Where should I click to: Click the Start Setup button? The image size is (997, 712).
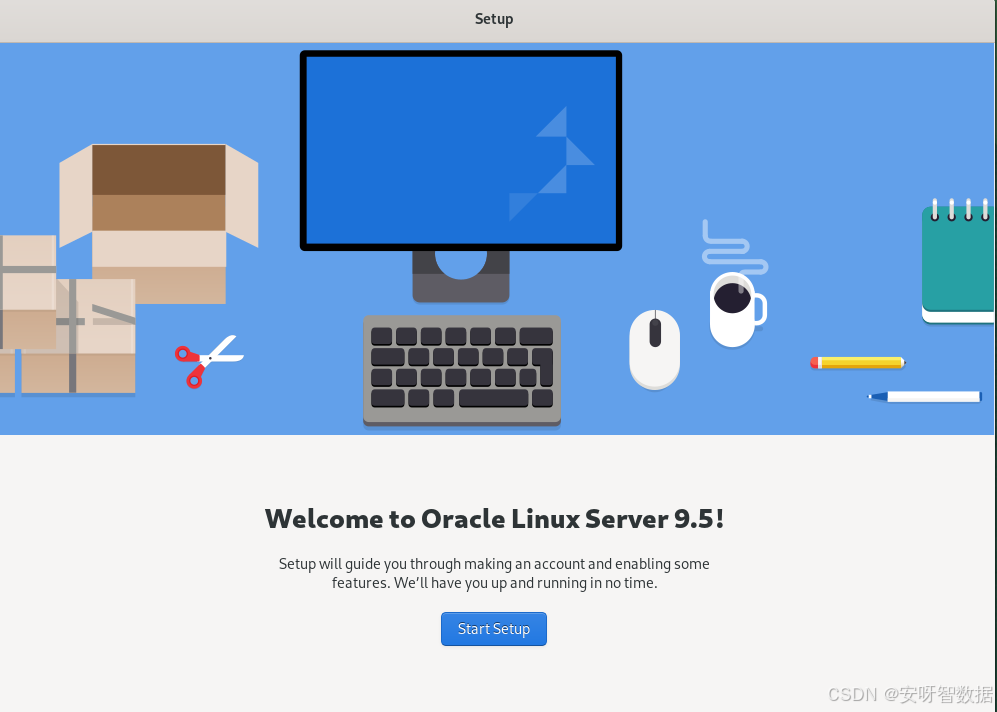click(493, 629)
